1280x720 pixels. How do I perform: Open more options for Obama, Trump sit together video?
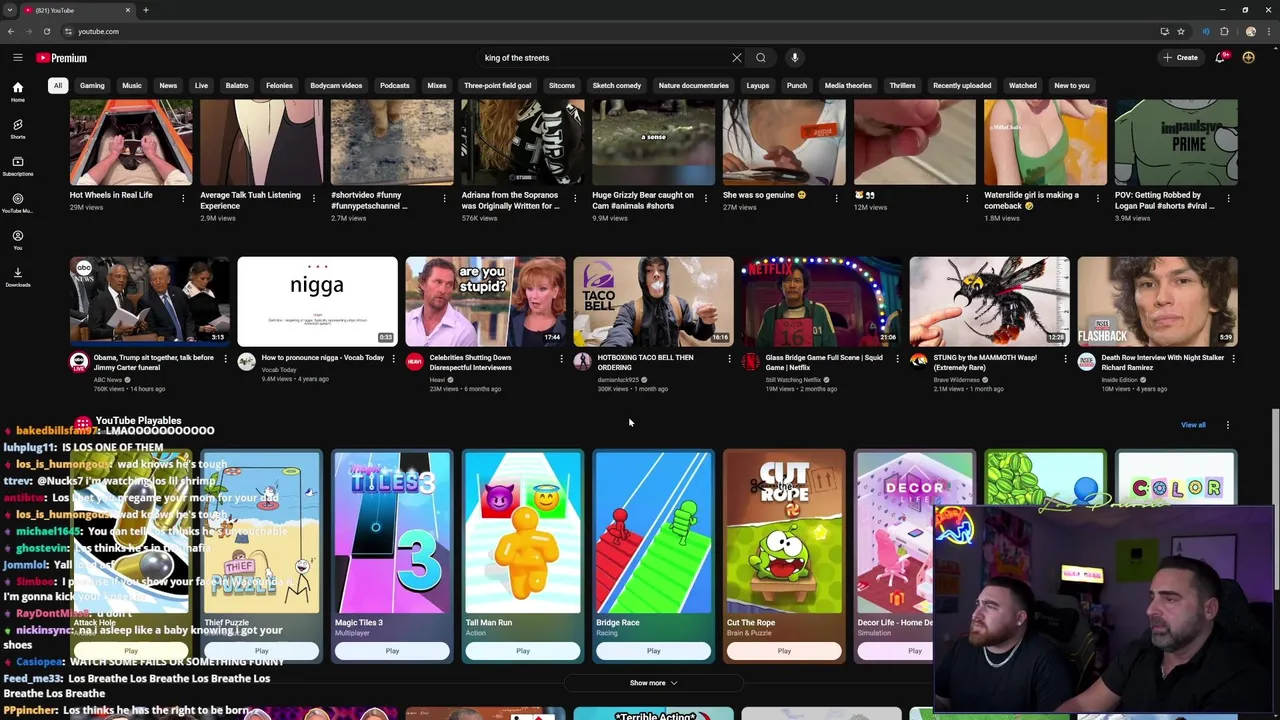225,358
